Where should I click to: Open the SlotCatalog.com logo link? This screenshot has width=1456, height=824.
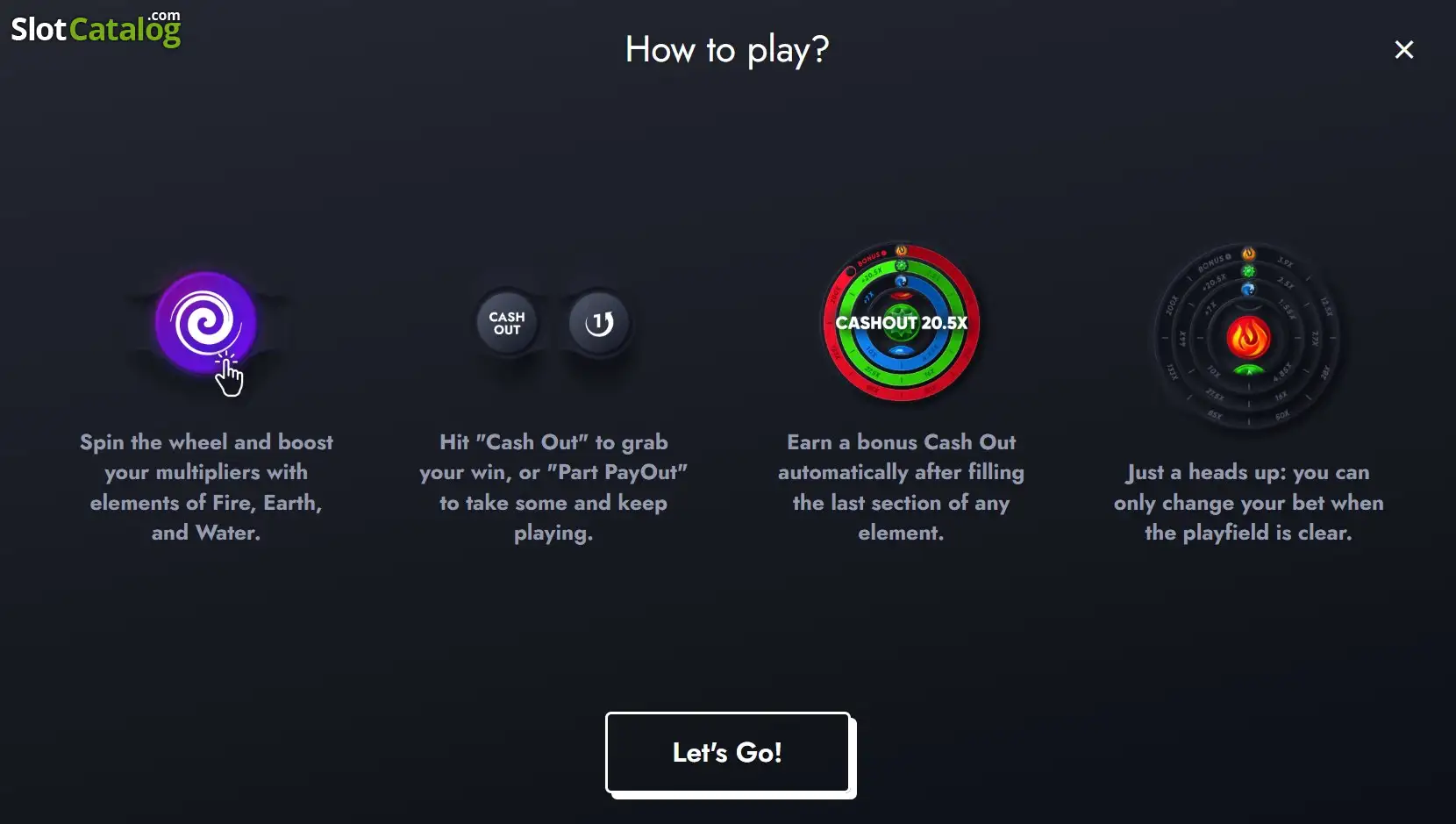click(x=96, y=28)
